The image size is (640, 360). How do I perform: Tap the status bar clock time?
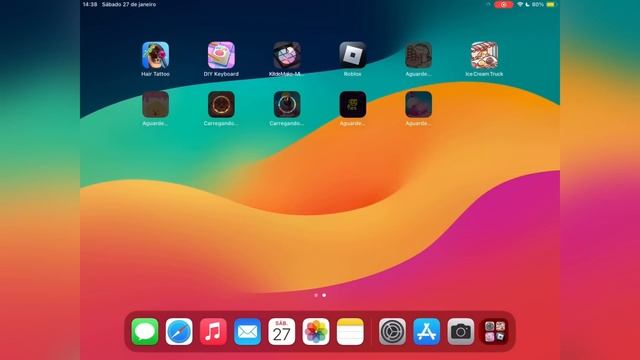pos(90,4)
